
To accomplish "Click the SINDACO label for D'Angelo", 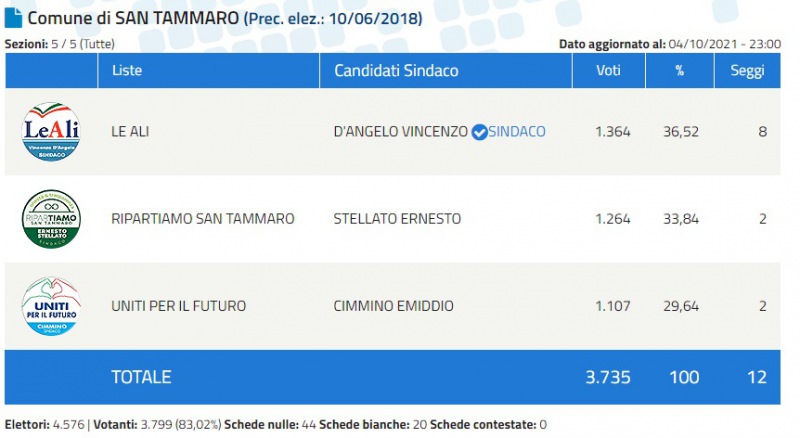I will tap(517, 132).
